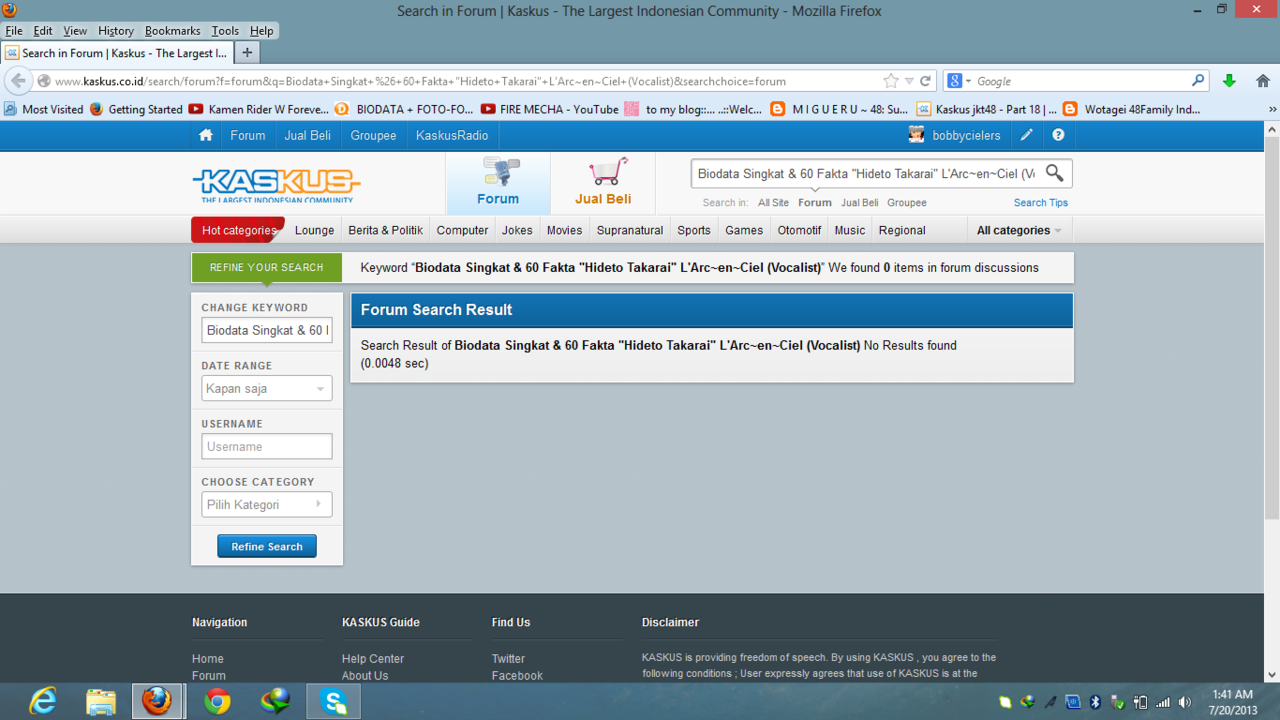This screenshot has width=1280, height=720.
Task: Open Firefox downloads green arrow
Action: [1229, 81]
